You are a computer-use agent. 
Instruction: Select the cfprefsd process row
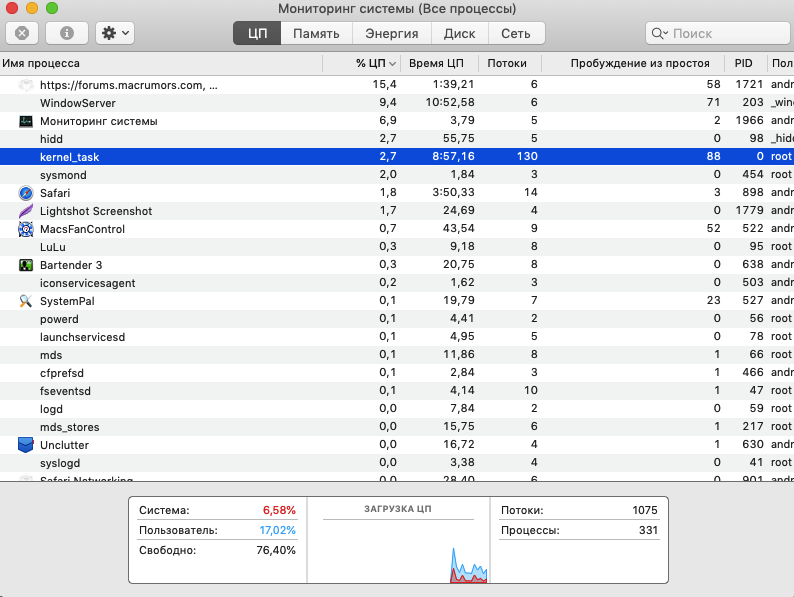(397, 373)
